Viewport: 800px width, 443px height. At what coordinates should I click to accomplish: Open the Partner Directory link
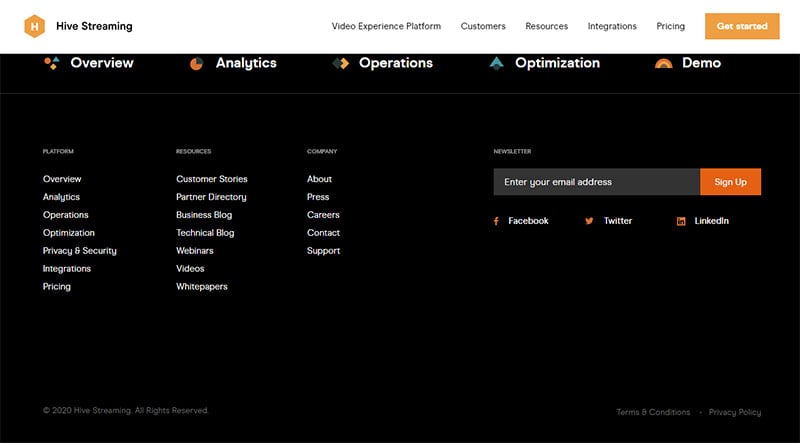(211, 197)
